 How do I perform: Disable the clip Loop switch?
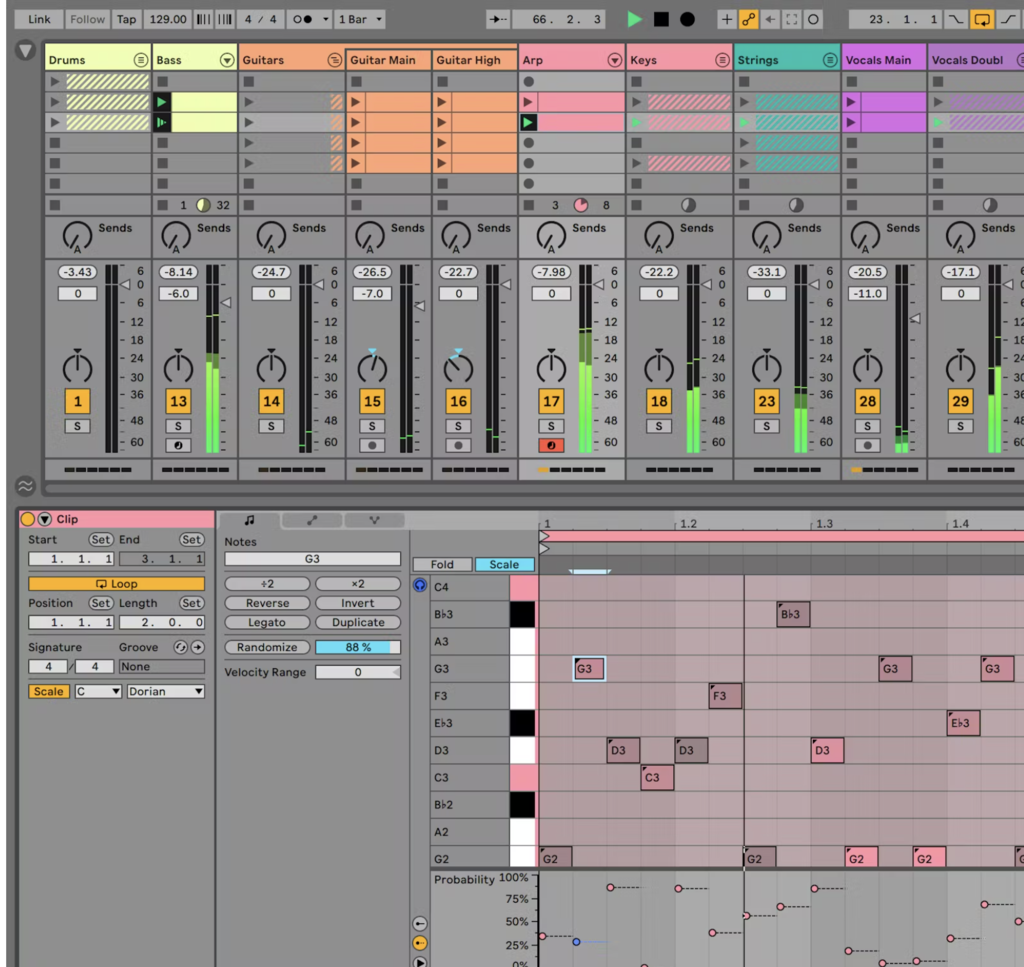(116, 584)
